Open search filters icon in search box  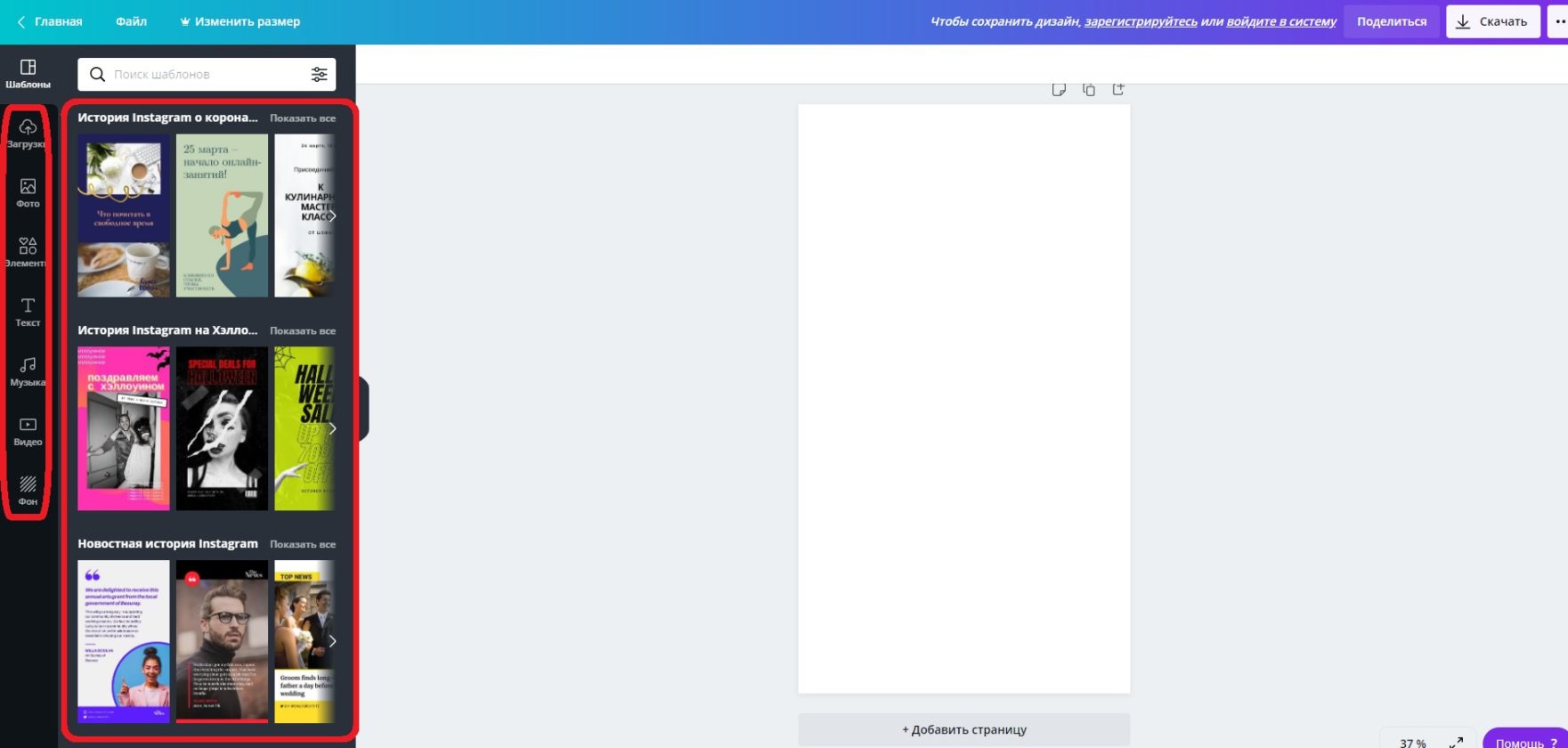(x=319, y=75)
